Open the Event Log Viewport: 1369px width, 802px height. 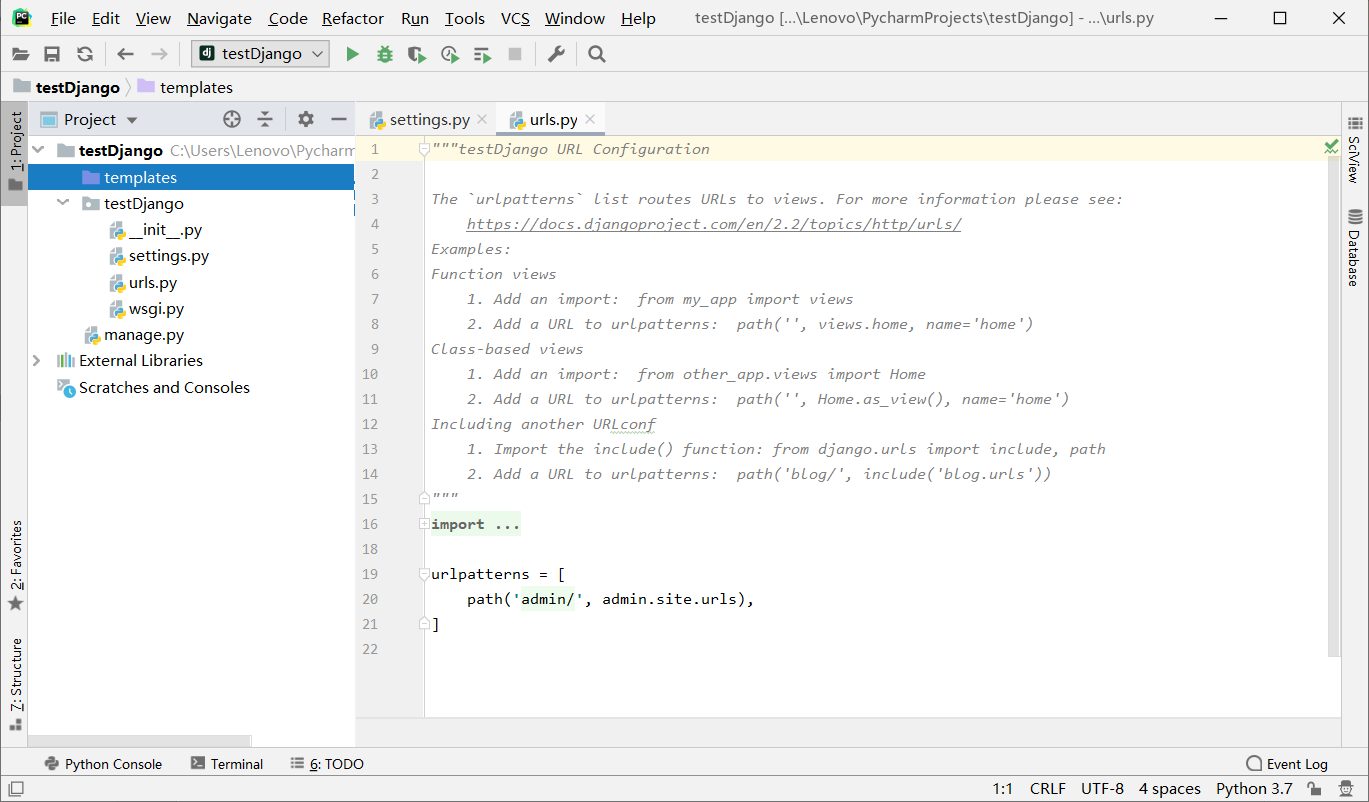[x=1287, y=763]
